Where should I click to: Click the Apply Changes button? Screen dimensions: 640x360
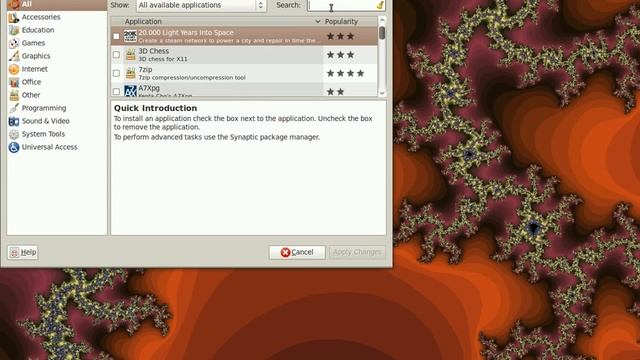click(357, 252)
